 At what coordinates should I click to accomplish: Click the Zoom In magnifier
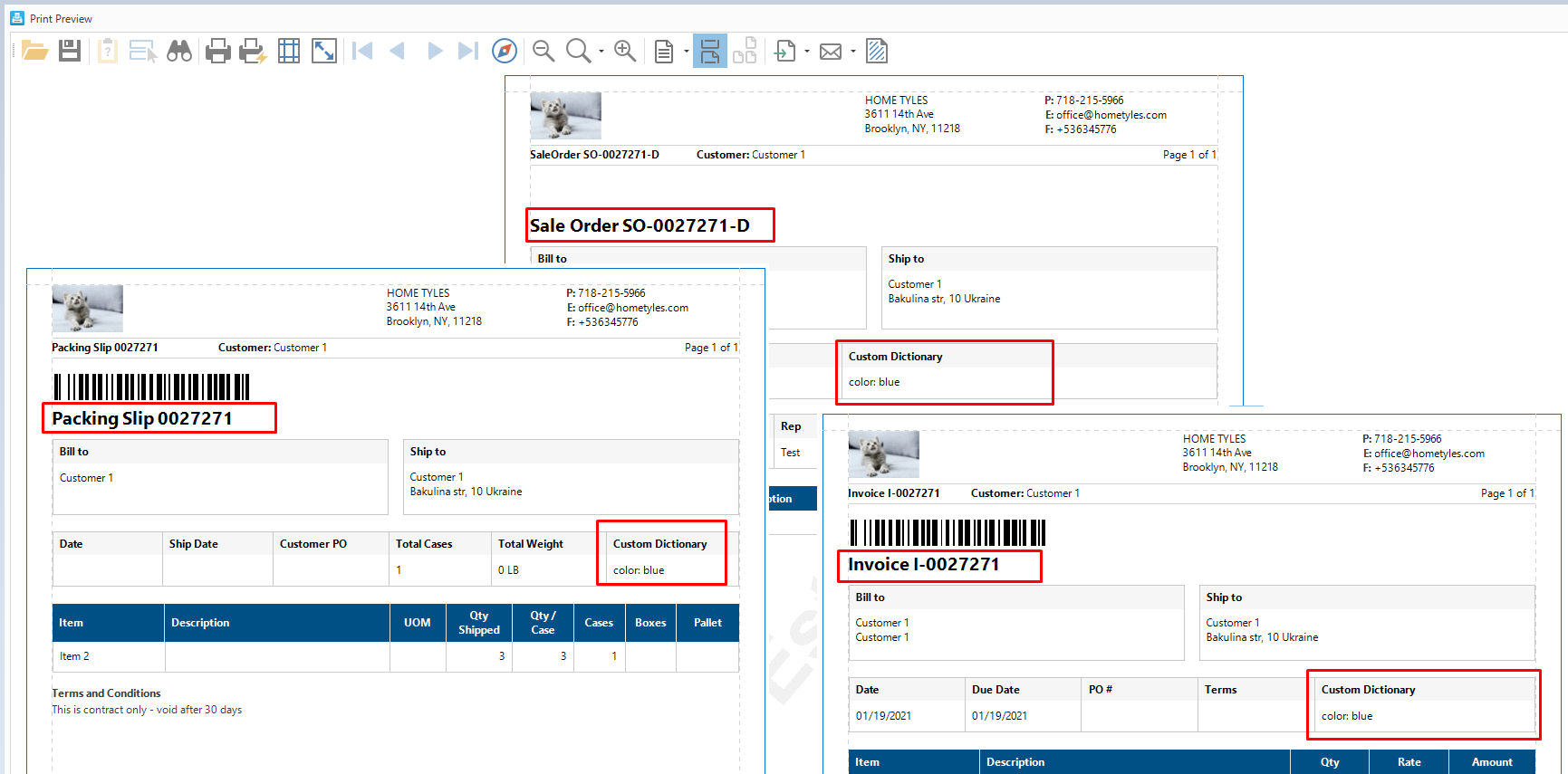point(625,51)
